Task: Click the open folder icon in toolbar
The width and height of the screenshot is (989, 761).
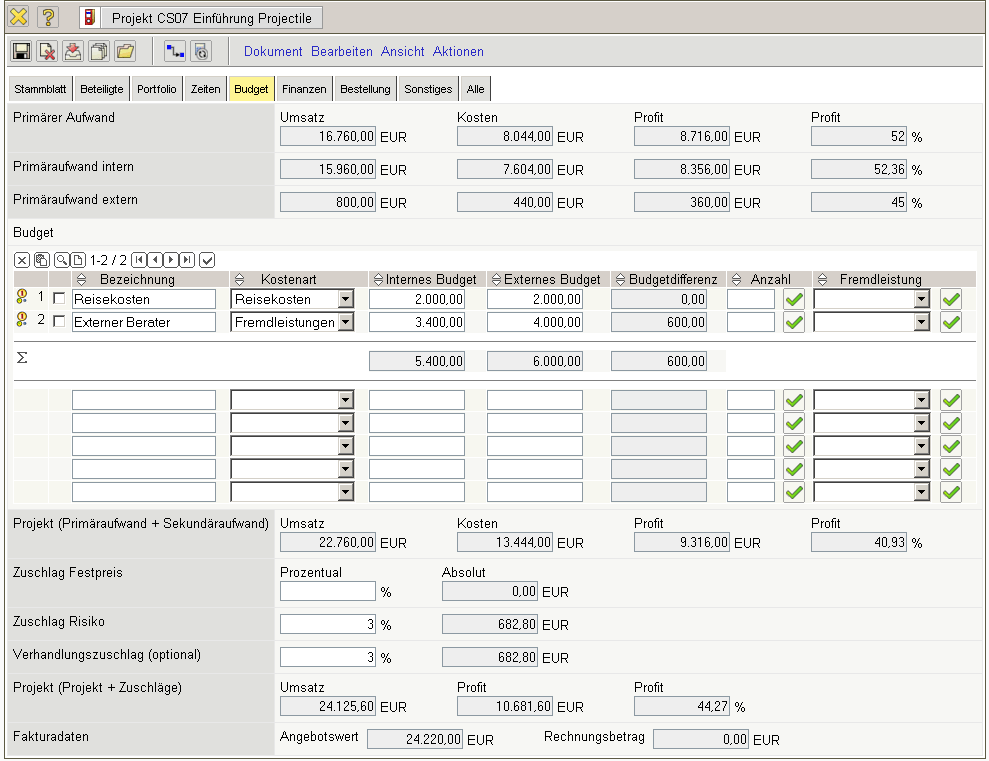Action: point(125,51)
